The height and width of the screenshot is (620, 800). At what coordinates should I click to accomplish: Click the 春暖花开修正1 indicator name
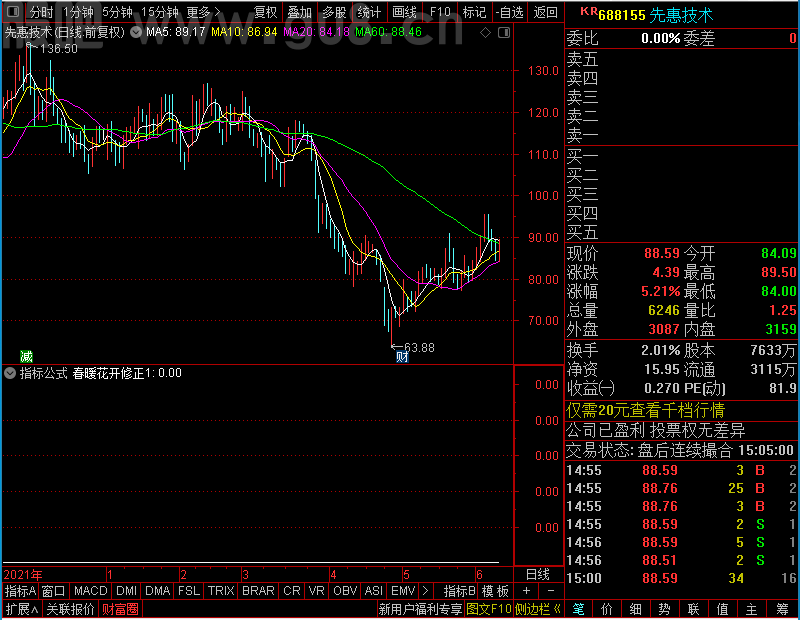coord(111,373)
